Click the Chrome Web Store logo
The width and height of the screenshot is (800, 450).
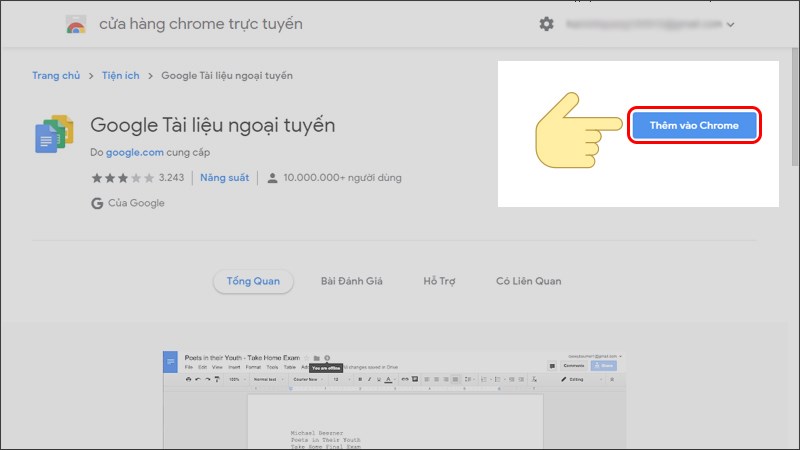(x=76, y=24)
